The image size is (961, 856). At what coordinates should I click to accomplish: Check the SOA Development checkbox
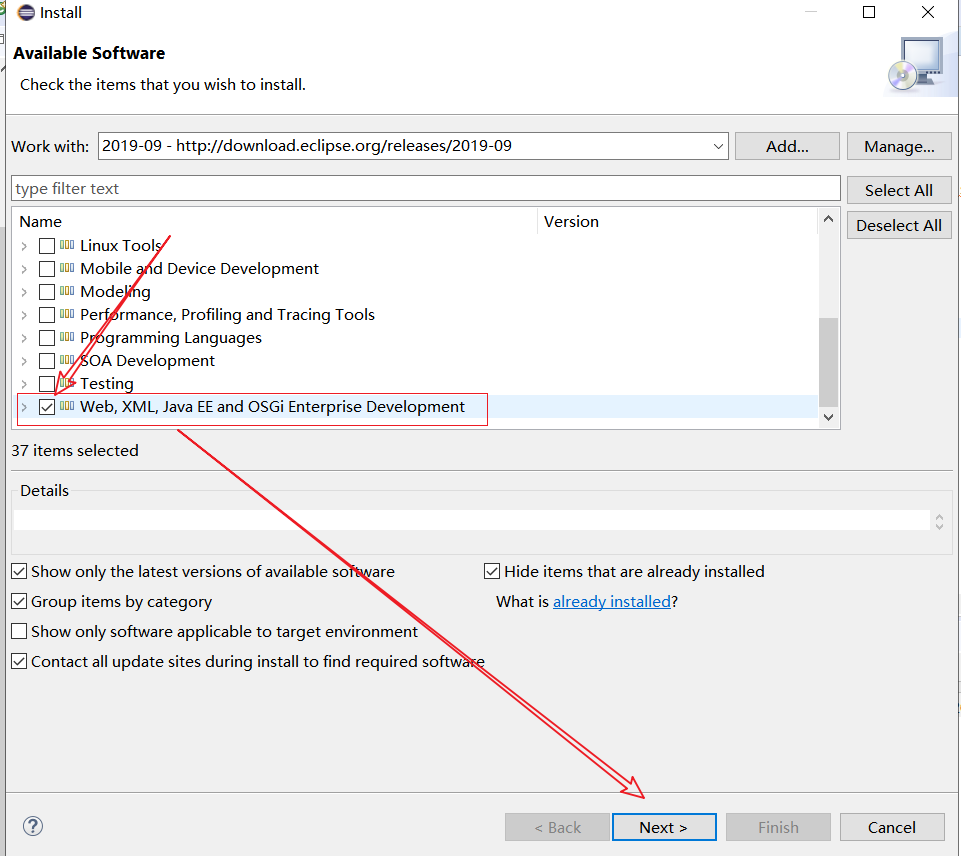(47, 361)
